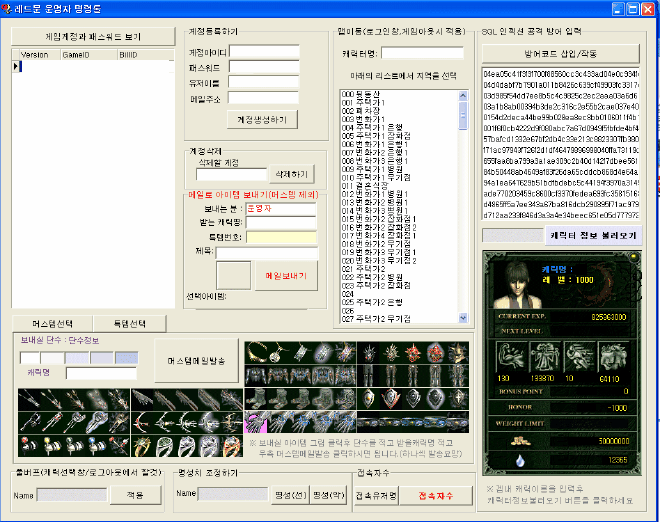Choose the red-trimmed shield item icon
Image resolution: width=660 pixels, height=522 pixels.
click(390, 398)
